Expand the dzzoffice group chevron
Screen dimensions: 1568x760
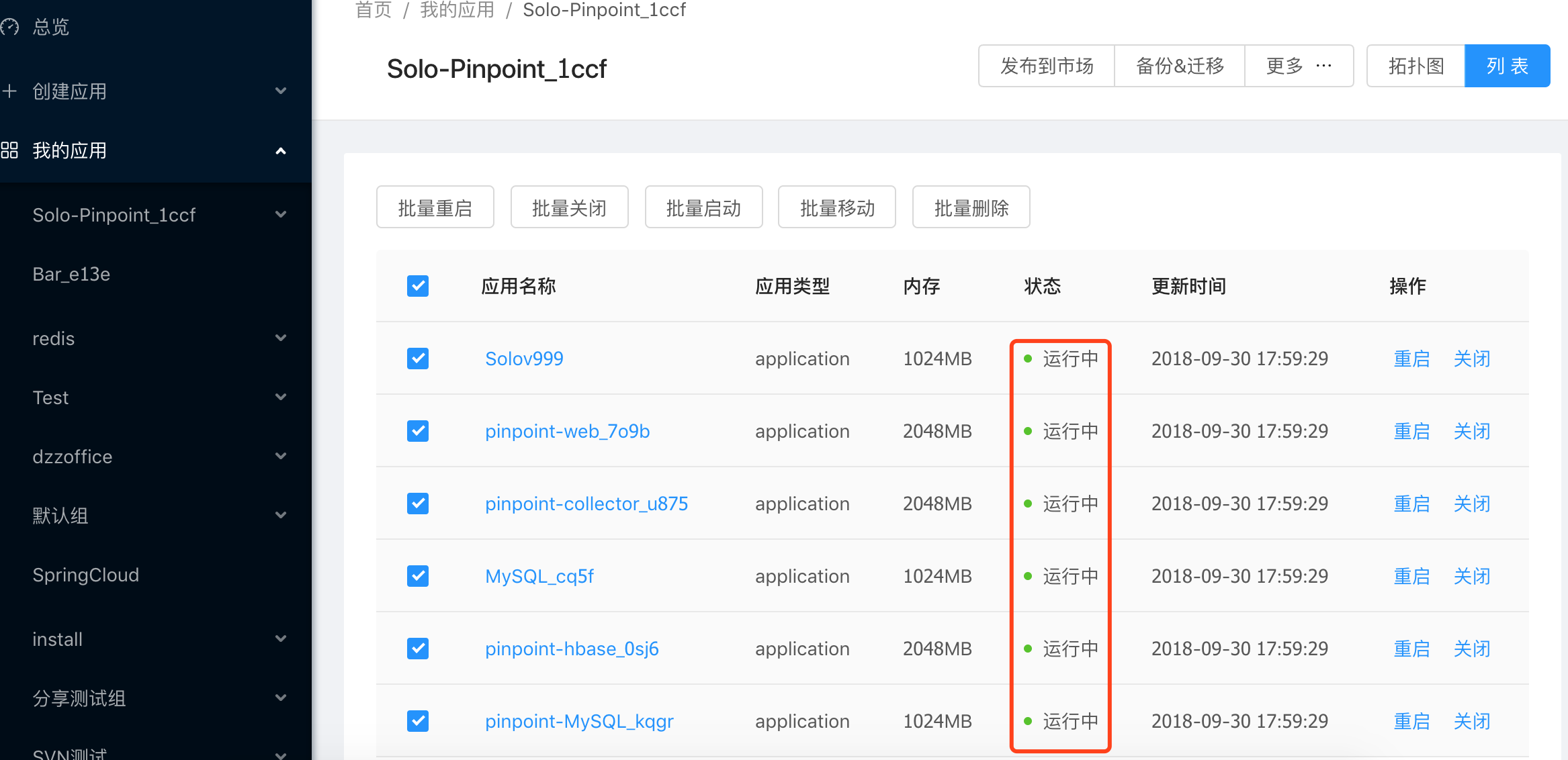281,456
